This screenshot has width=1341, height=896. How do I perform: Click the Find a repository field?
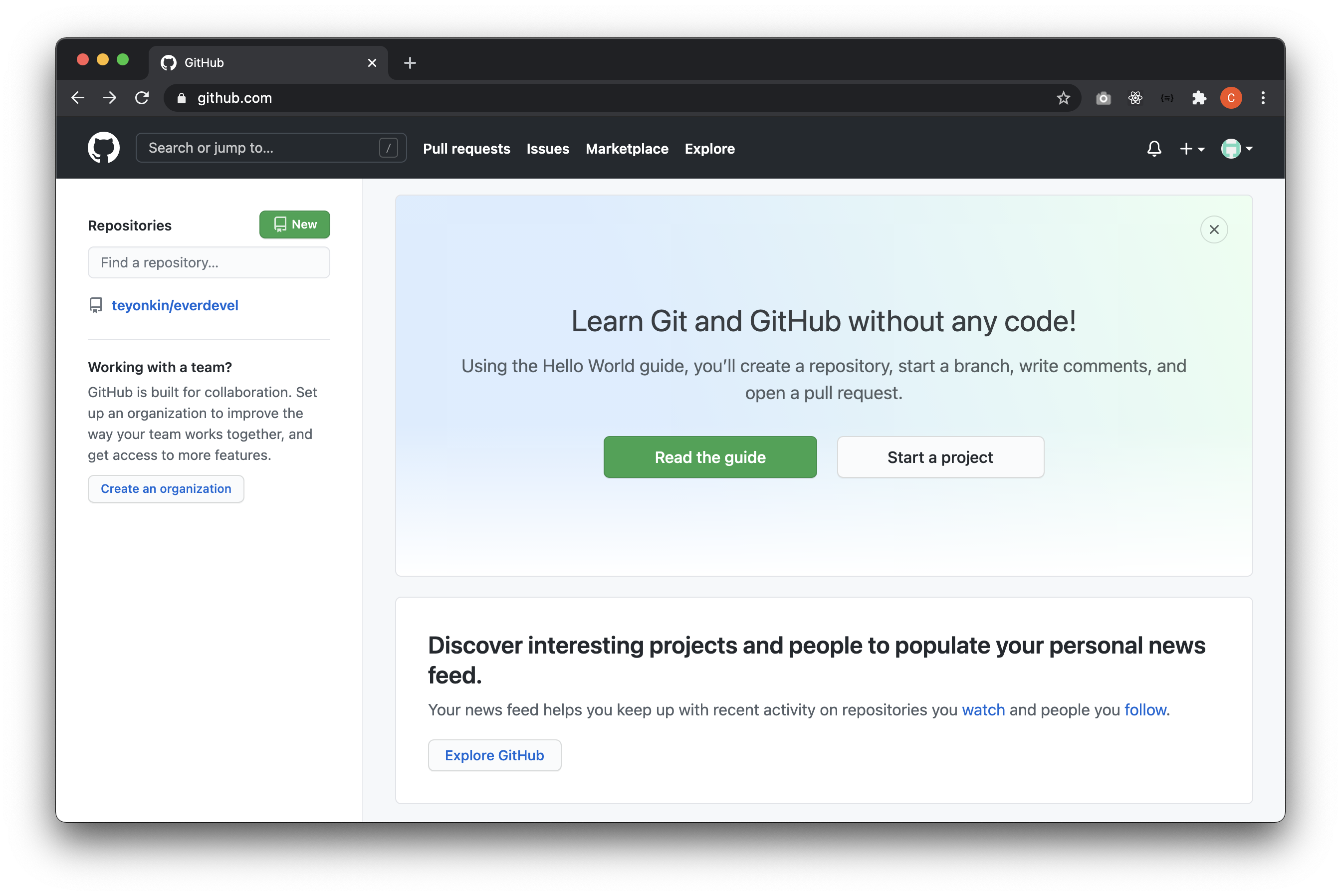[209, 262]
